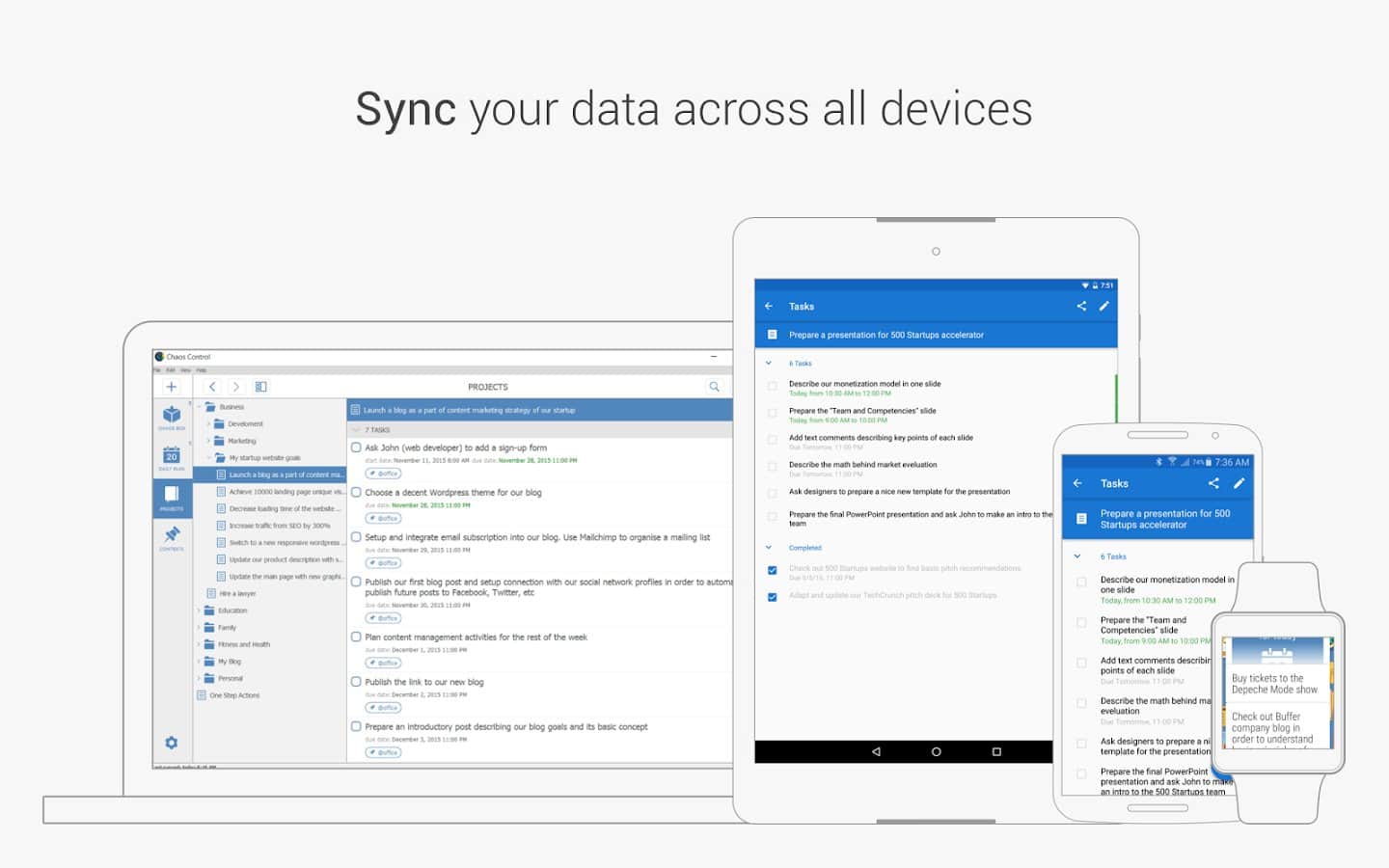Open settings gear in desktop sidebar

point(171,743)
